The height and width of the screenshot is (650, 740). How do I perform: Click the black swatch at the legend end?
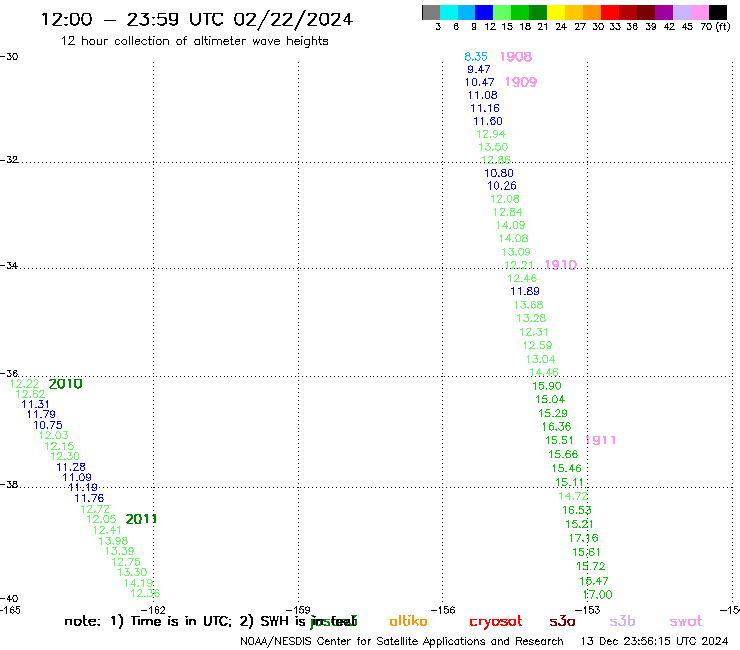pyautogui.click(x=718, y=12)
